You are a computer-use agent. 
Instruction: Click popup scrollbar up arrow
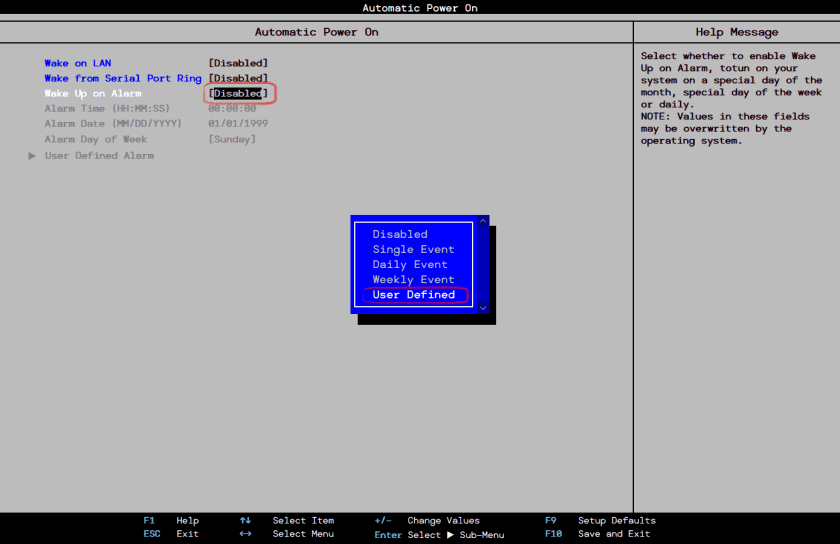coord(483,221)
